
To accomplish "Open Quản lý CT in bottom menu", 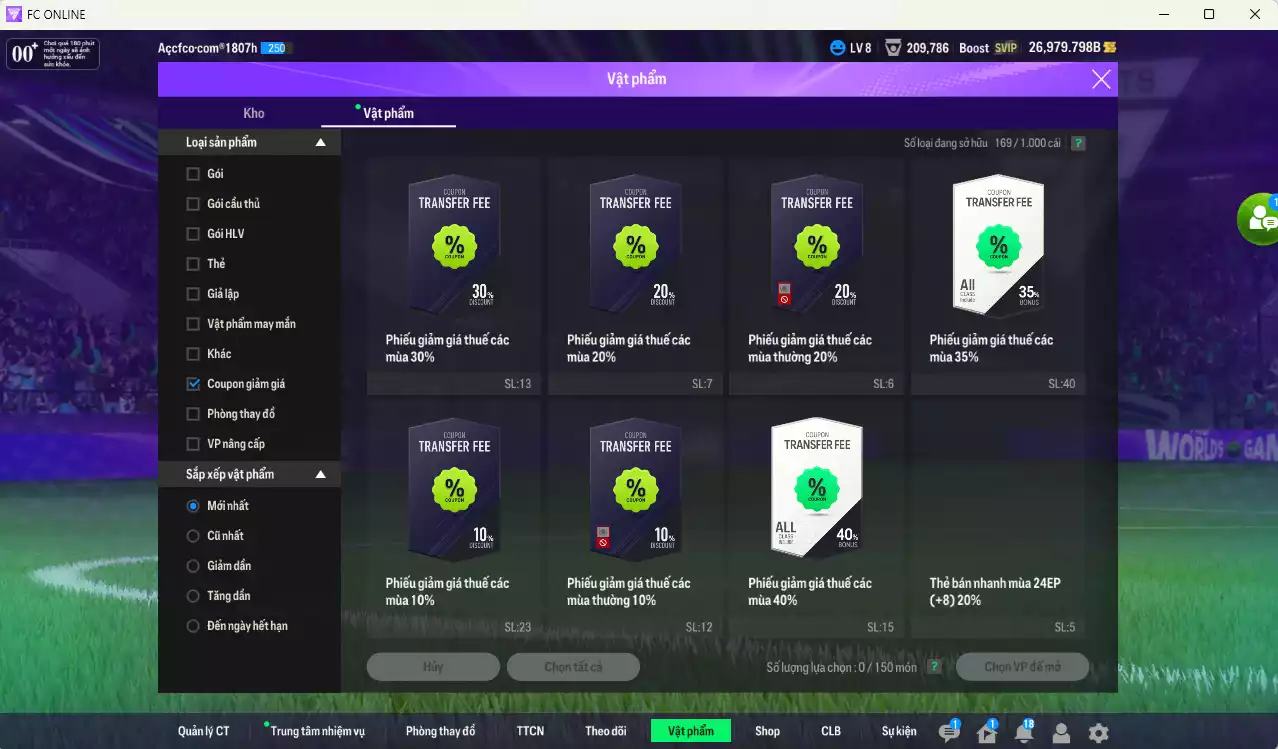I will pos(204,731).
